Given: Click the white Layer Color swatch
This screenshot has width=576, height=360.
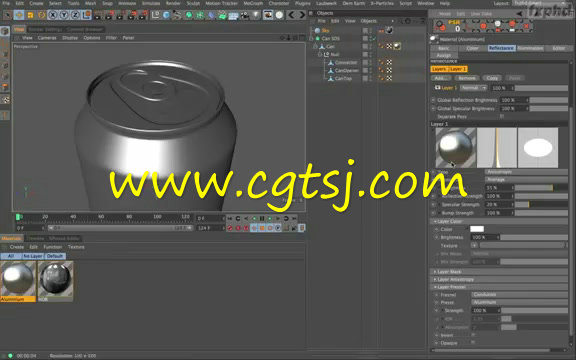Looking at the screenshot, I should (477, 229).
